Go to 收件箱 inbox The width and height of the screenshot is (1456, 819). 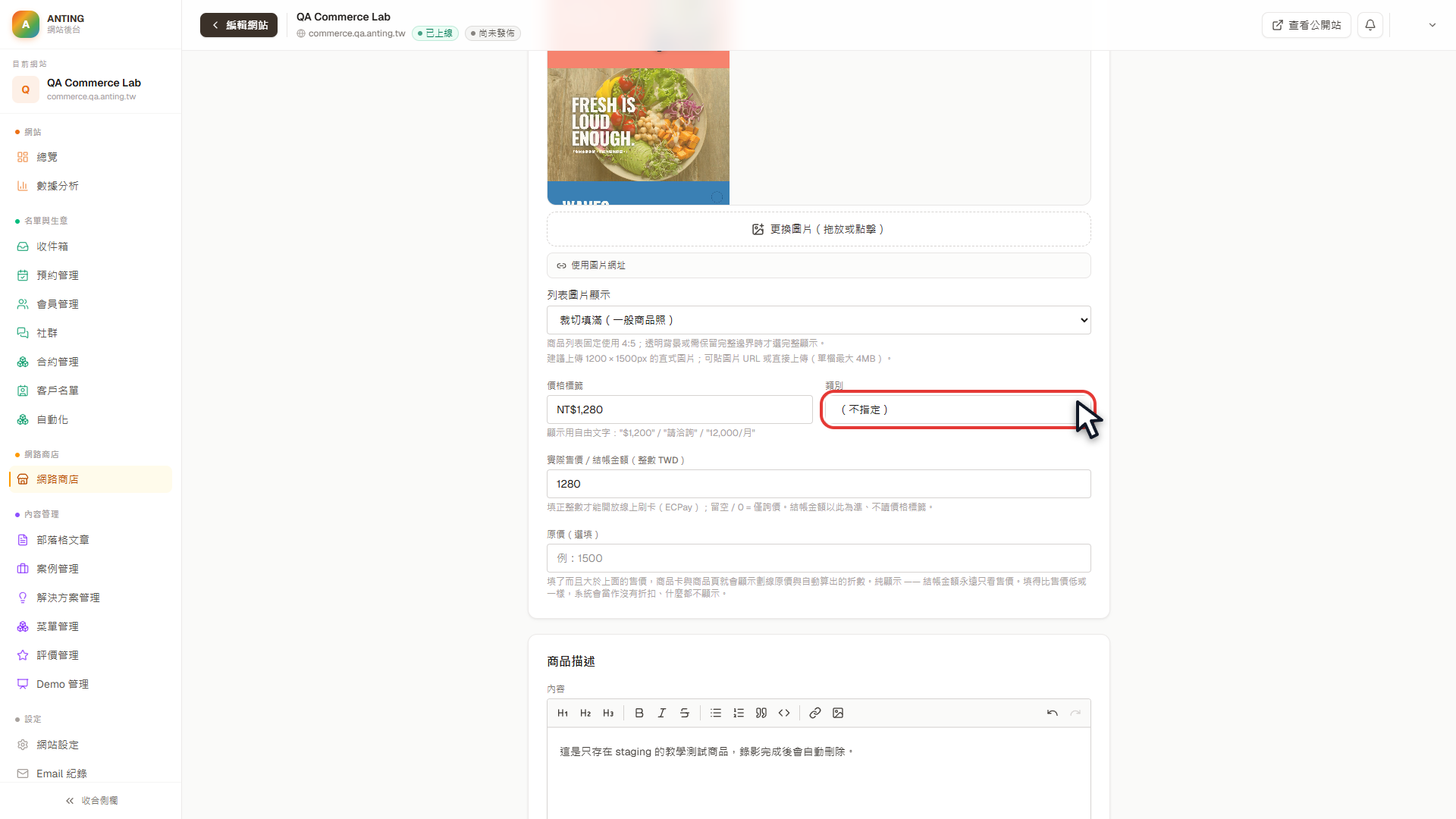coord(90,246)
